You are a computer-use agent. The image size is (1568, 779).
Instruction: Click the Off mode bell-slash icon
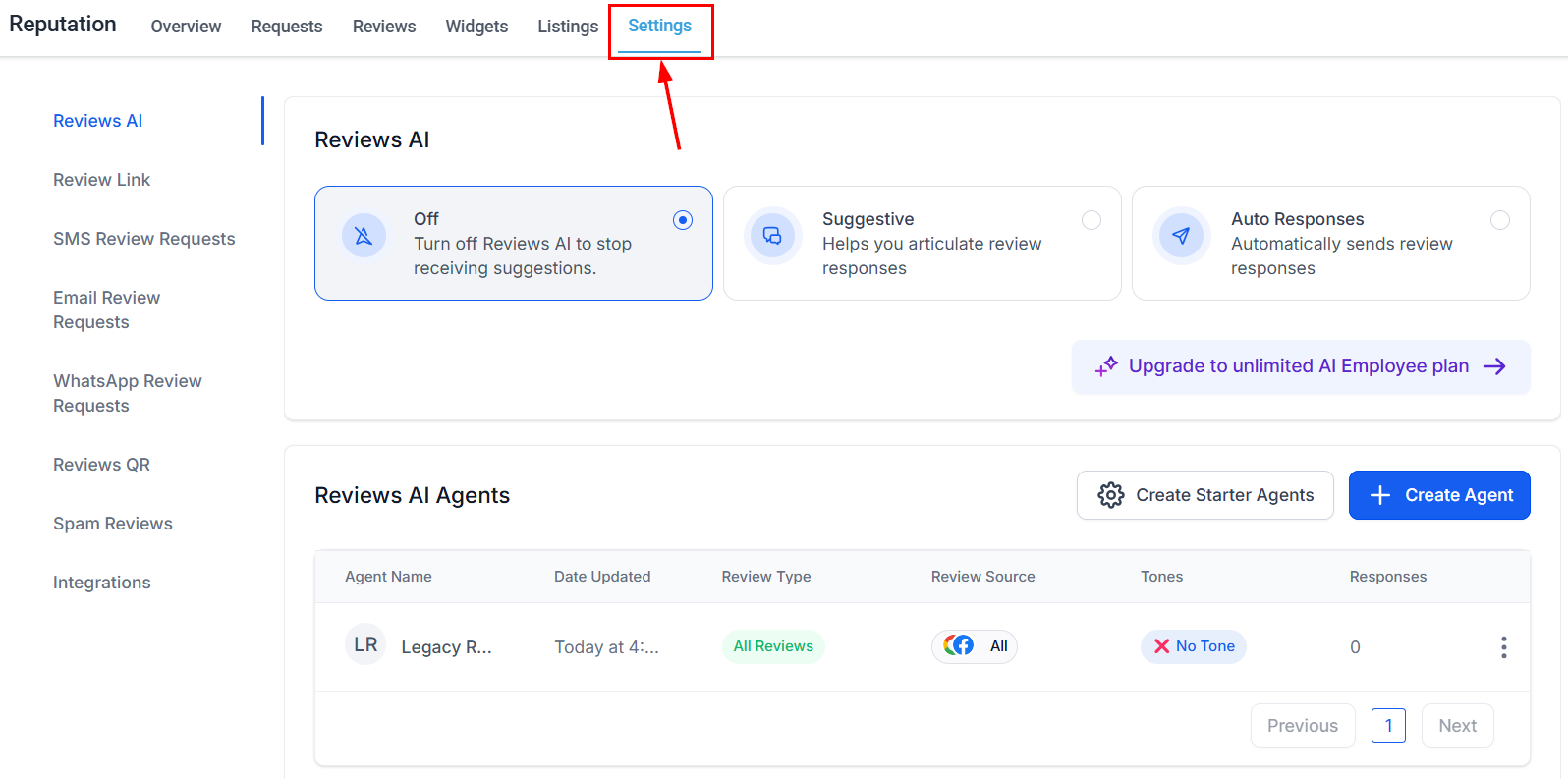click(x=364, y=236)
